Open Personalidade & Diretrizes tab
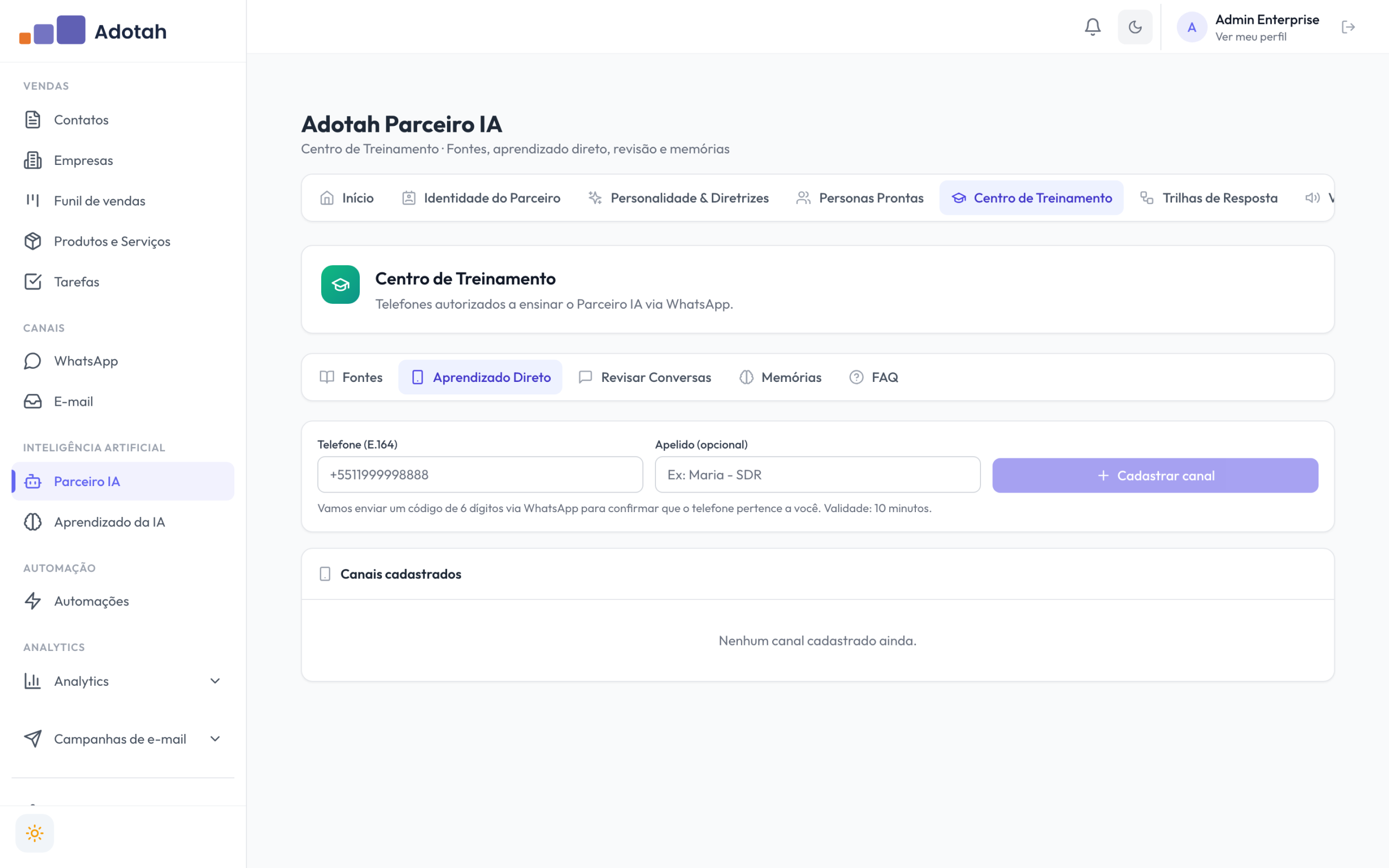Screen dimensions: 1389x868 pyautogui.click(x=678, y=198)
